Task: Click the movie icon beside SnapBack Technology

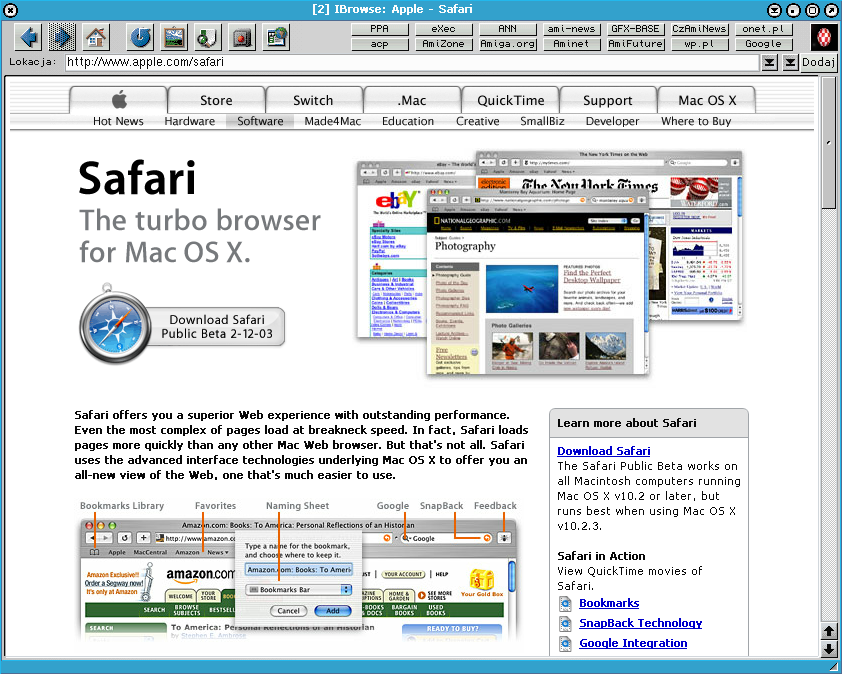Action: pyautogui.click(x=565, y=624)
